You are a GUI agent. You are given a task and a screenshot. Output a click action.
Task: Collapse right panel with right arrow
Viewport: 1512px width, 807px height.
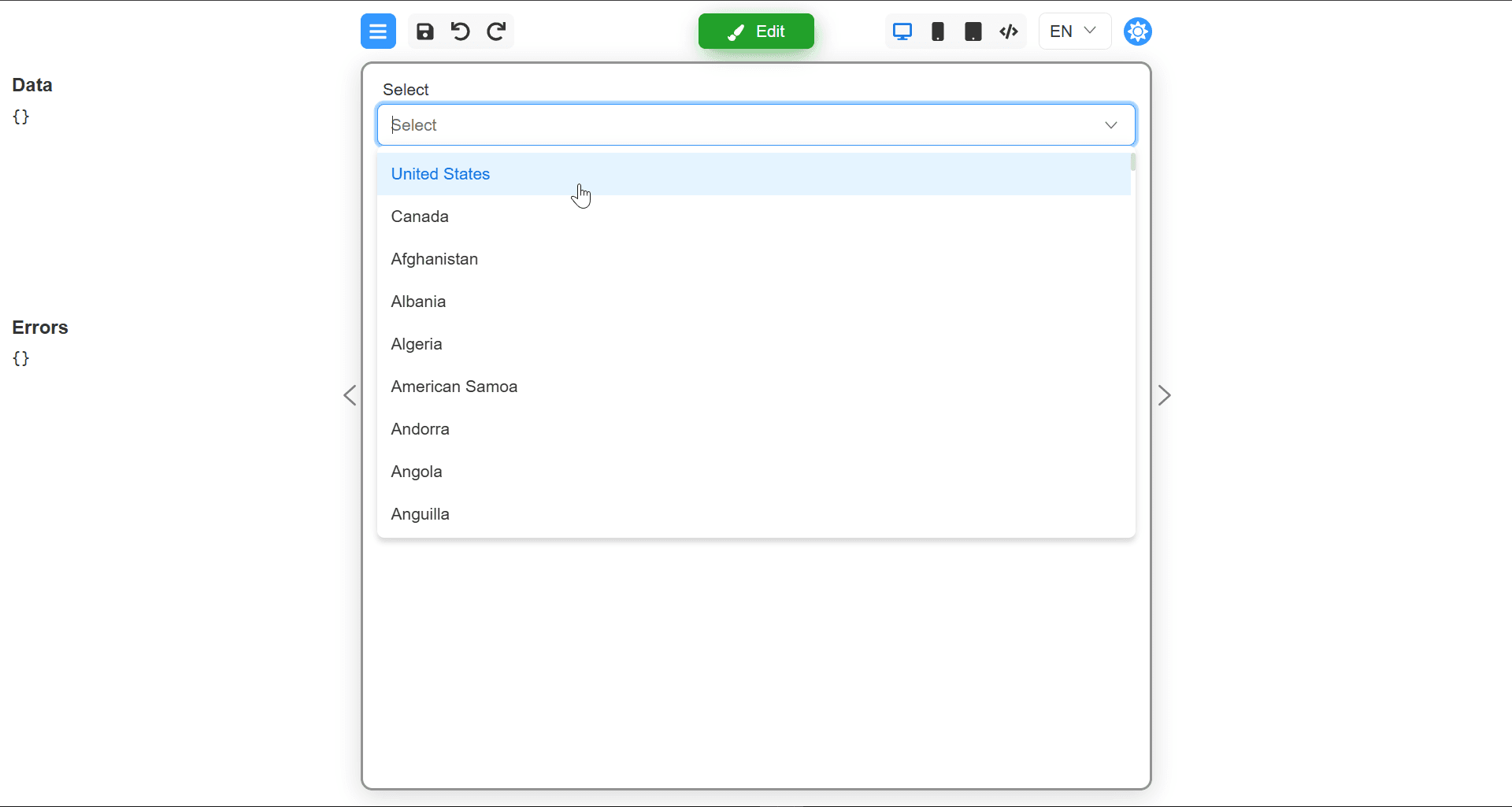click(1164, 395)
